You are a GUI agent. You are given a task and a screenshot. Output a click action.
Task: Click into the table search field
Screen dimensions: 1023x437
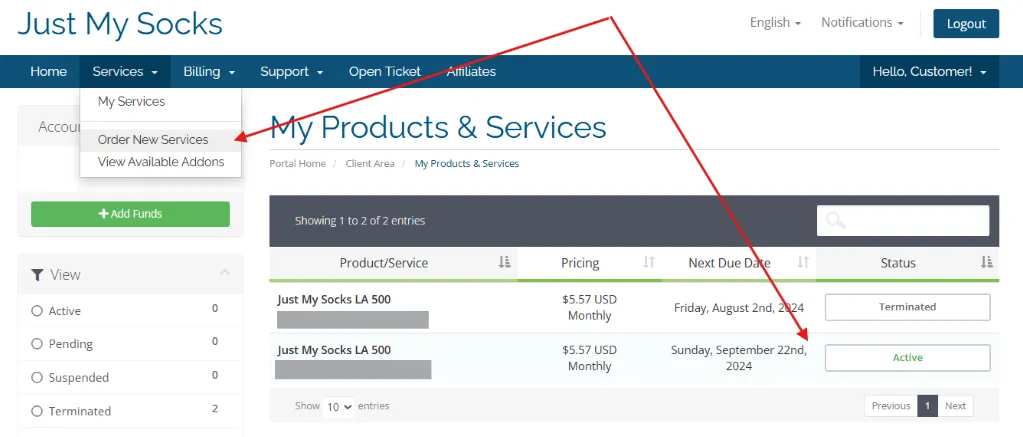click(x=903, y=220)
